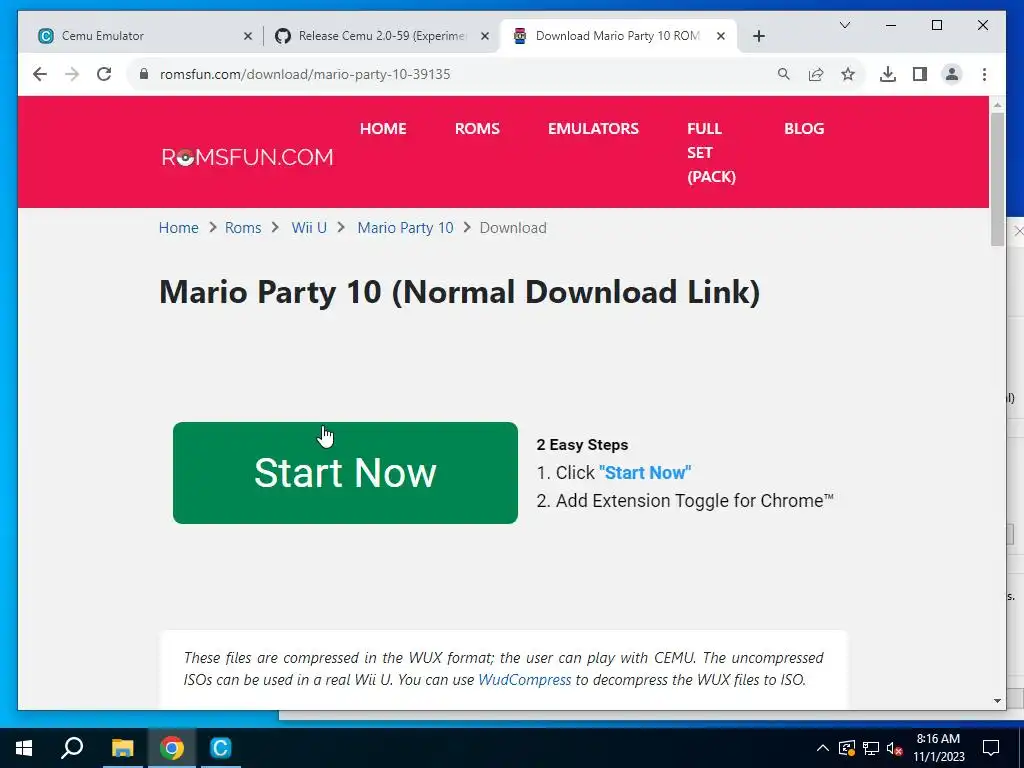
Task: Click the Mario Party 10 breadcrumb link
Action: tap(405, 228)
